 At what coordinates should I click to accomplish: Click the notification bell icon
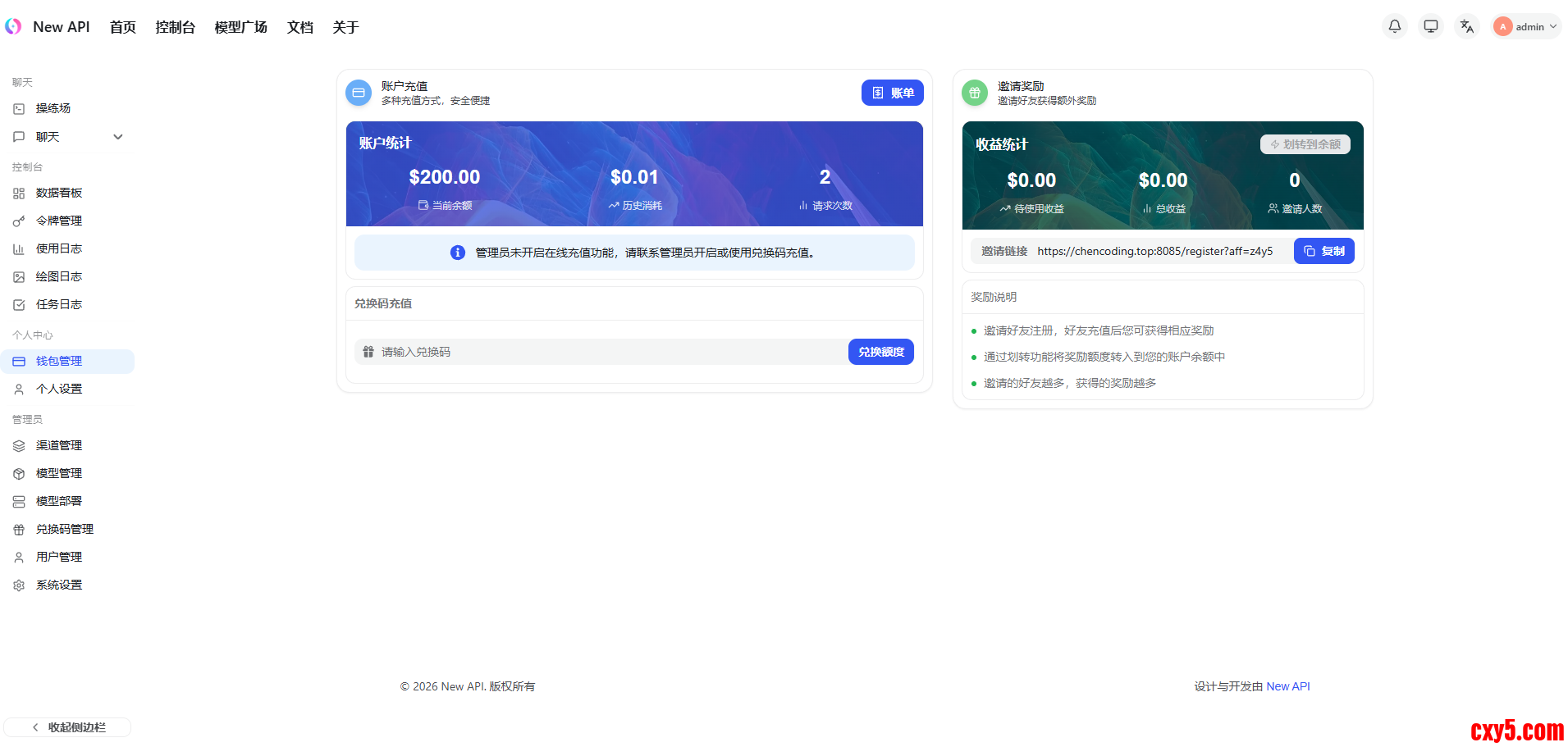point(1394,26)
